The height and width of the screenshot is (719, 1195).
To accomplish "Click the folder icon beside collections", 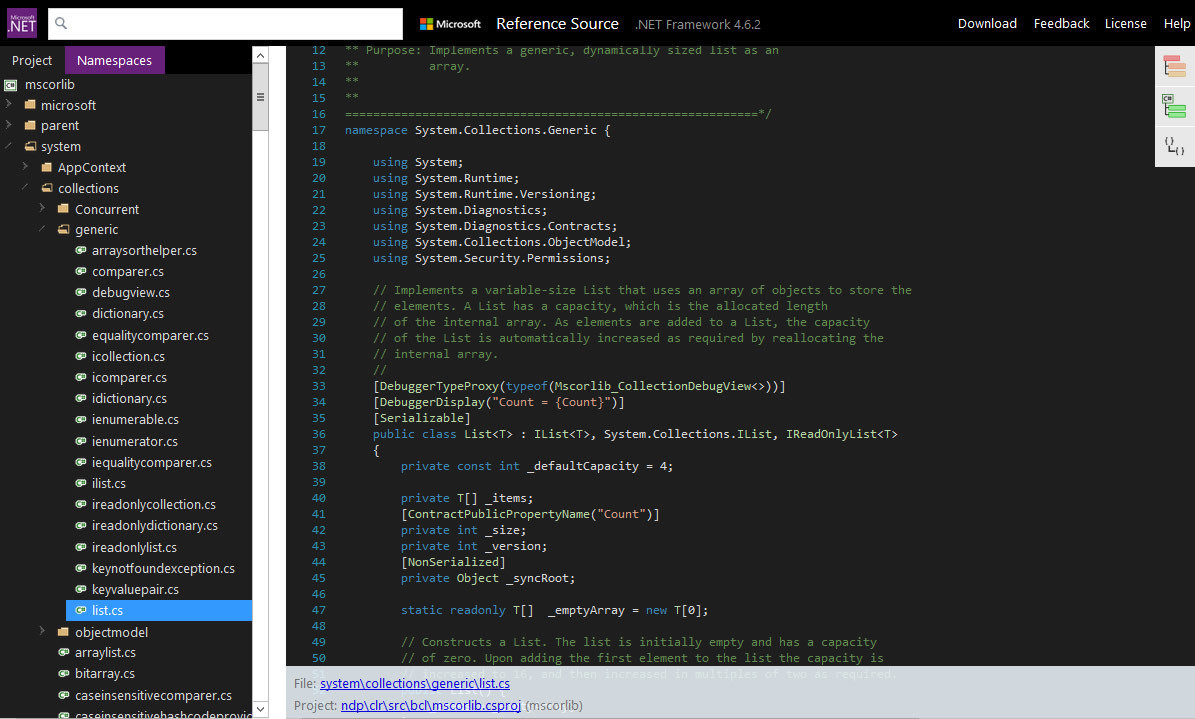I will [47, 188].
